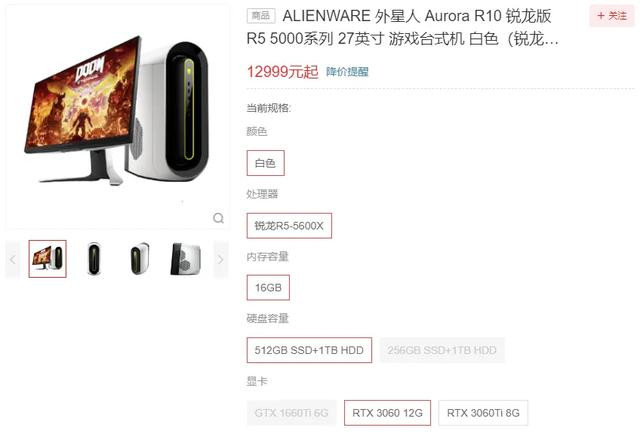The image size is (640, 440).
Task: Open first thumbnail with monitor and tower
Action: coord(47,259)
